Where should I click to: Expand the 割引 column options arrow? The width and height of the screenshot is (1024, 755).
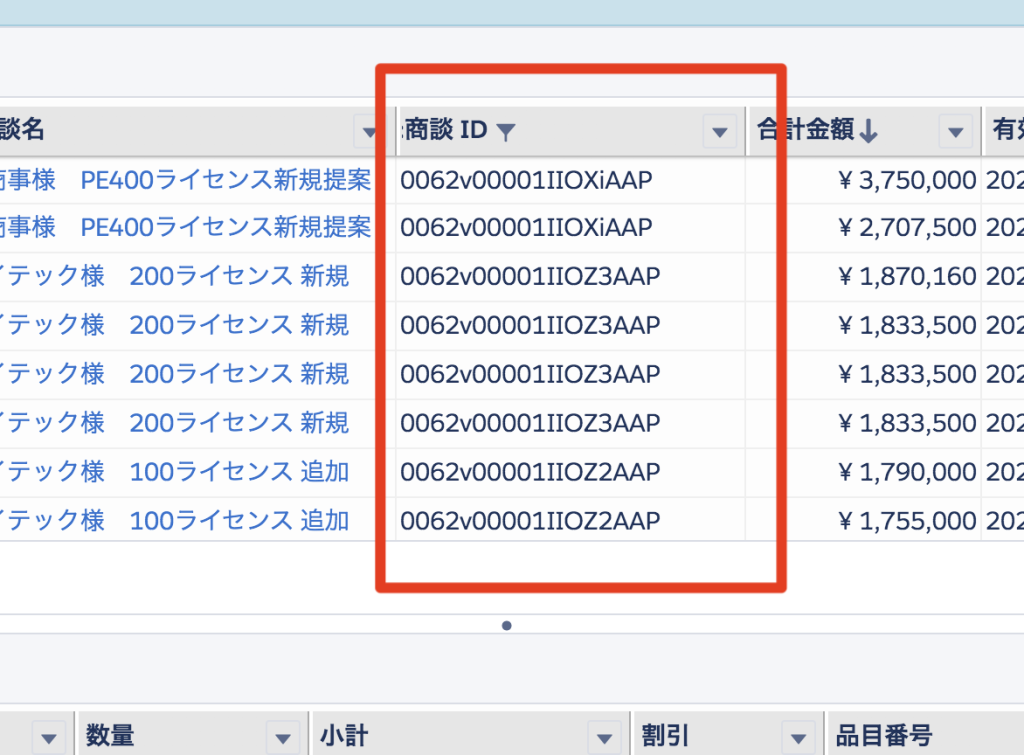799,738
